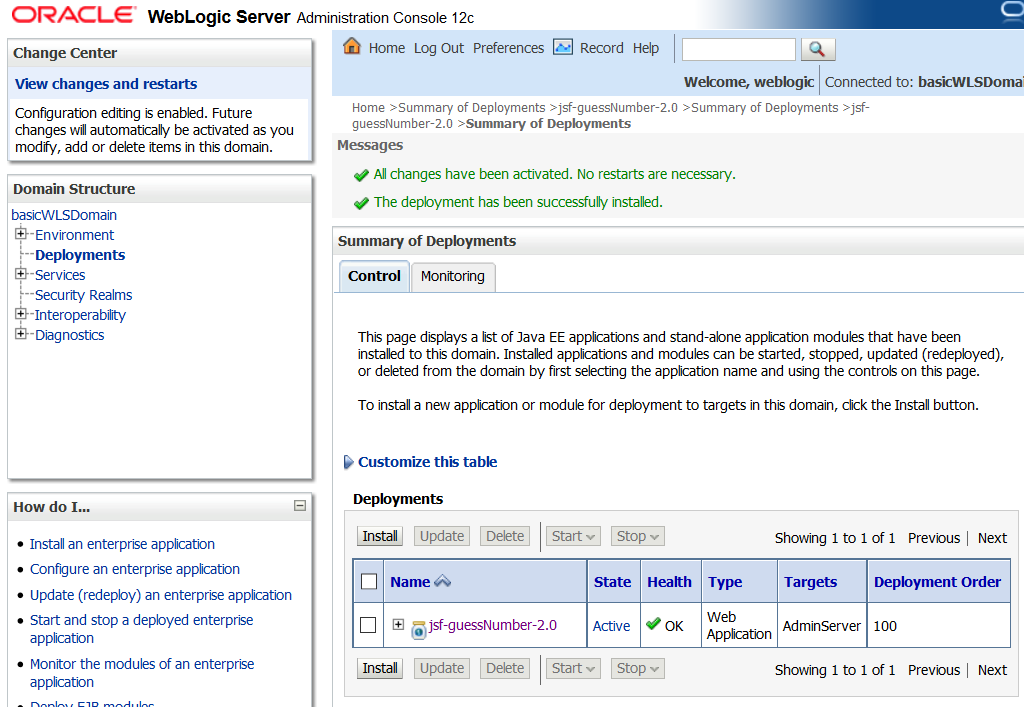Click the Customize this table arrow icon
This screenshot has height=707, width=1024.
pyautogui.click(x=348, y=462)
